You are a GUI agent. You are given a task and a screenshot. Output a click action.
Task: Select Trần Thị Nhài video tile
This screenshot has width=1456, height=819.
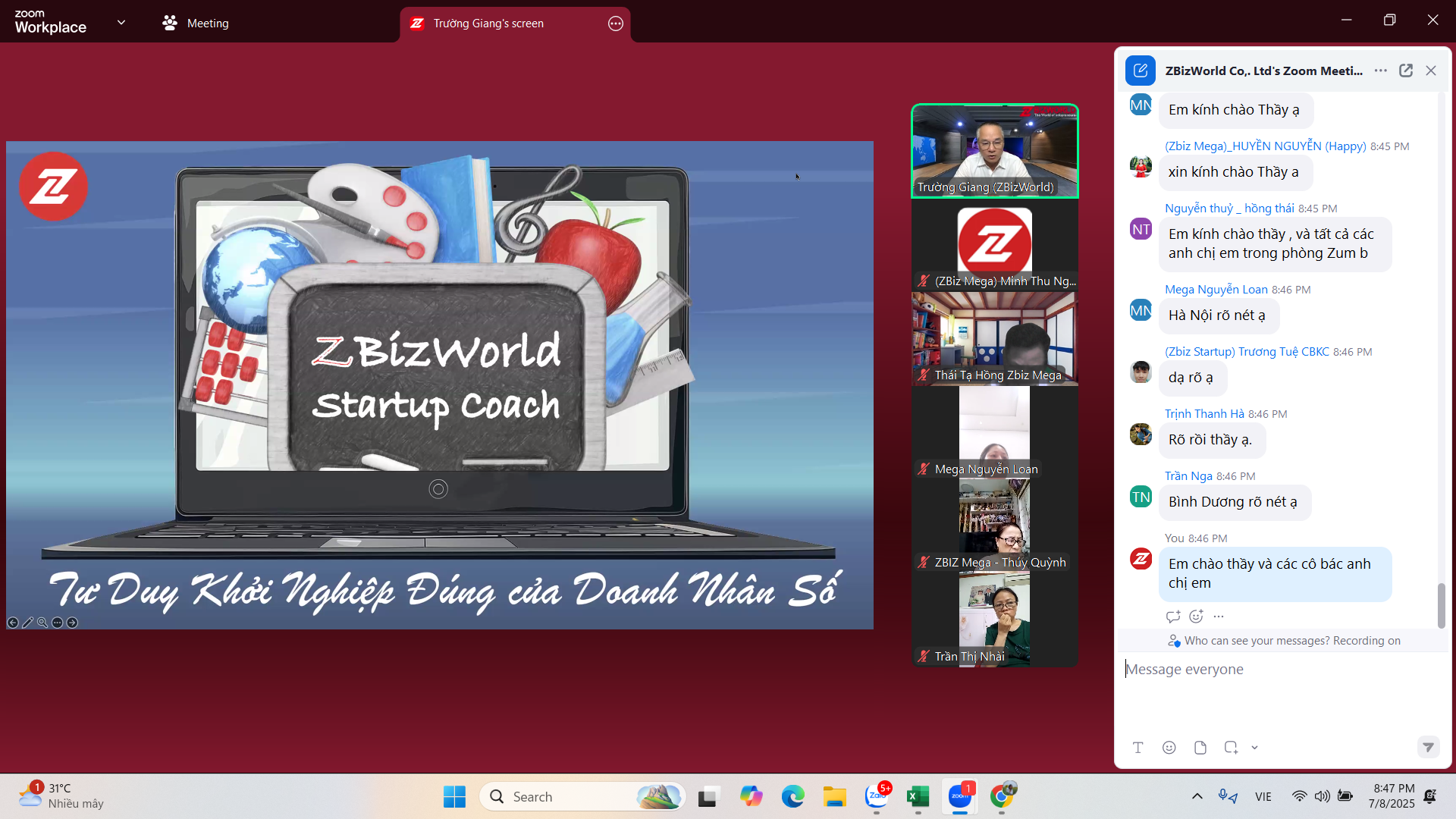[994, 620]
